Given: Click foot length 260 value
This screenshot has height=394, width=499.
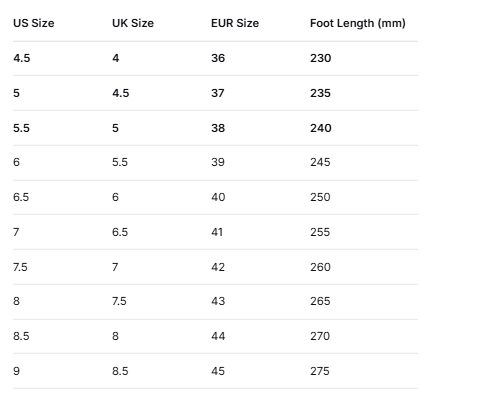Looking at the screenshot, I should pyautogui.click(x=320, y=267).
